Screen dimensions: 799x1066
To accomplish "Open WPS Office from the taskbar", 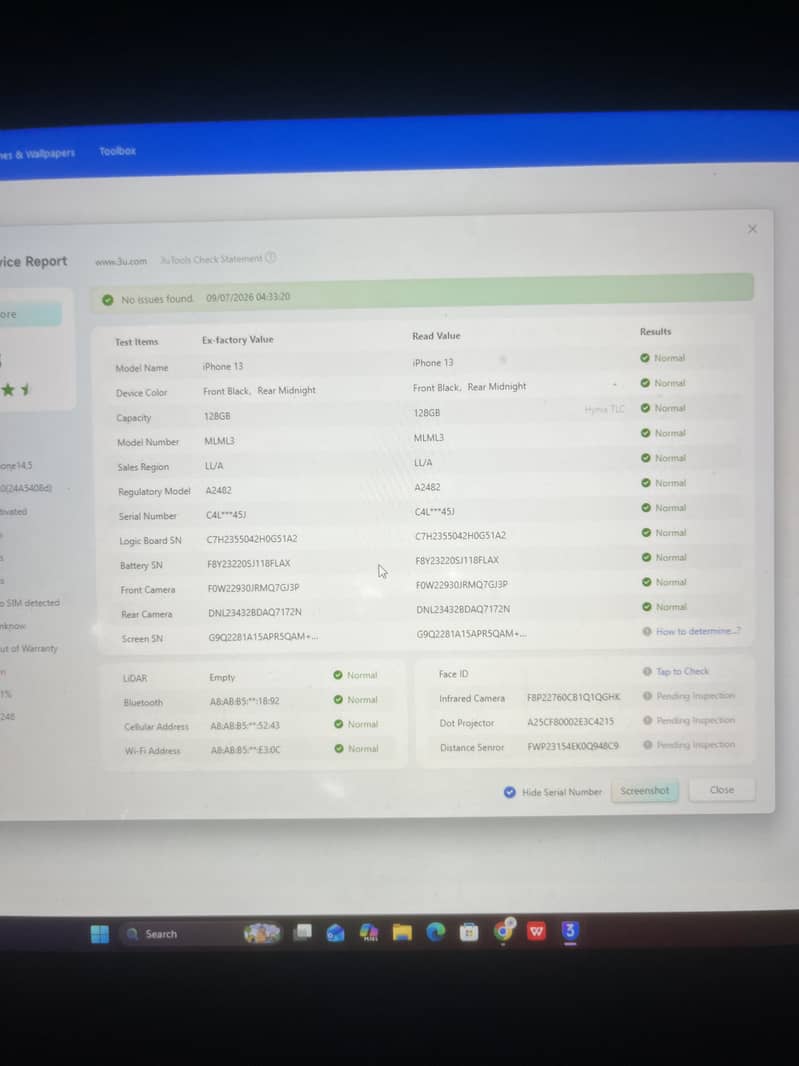I will (x=537, y=931).
